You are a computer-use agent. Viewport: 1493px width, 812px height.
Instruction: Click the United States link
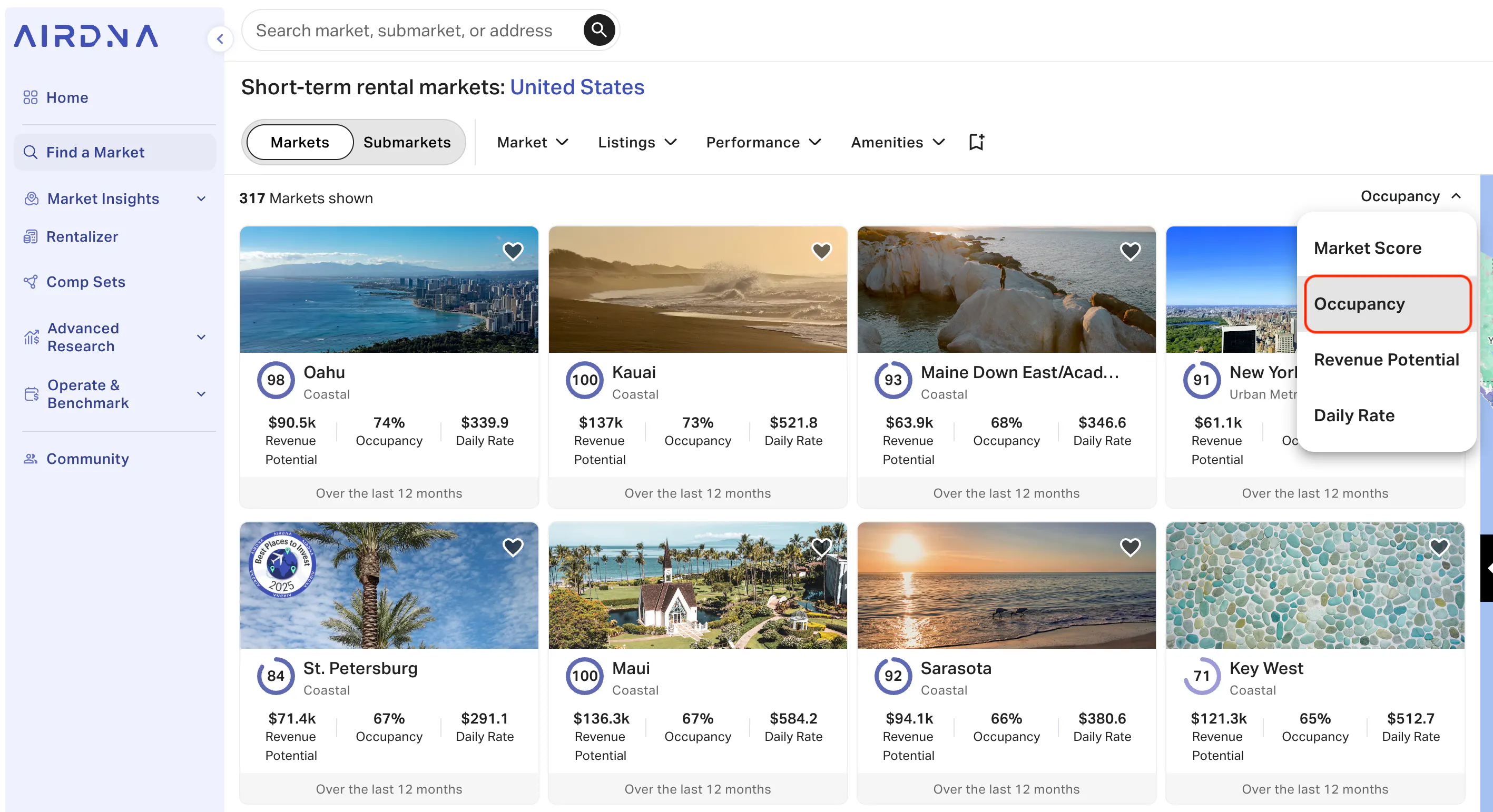[577, 87]
